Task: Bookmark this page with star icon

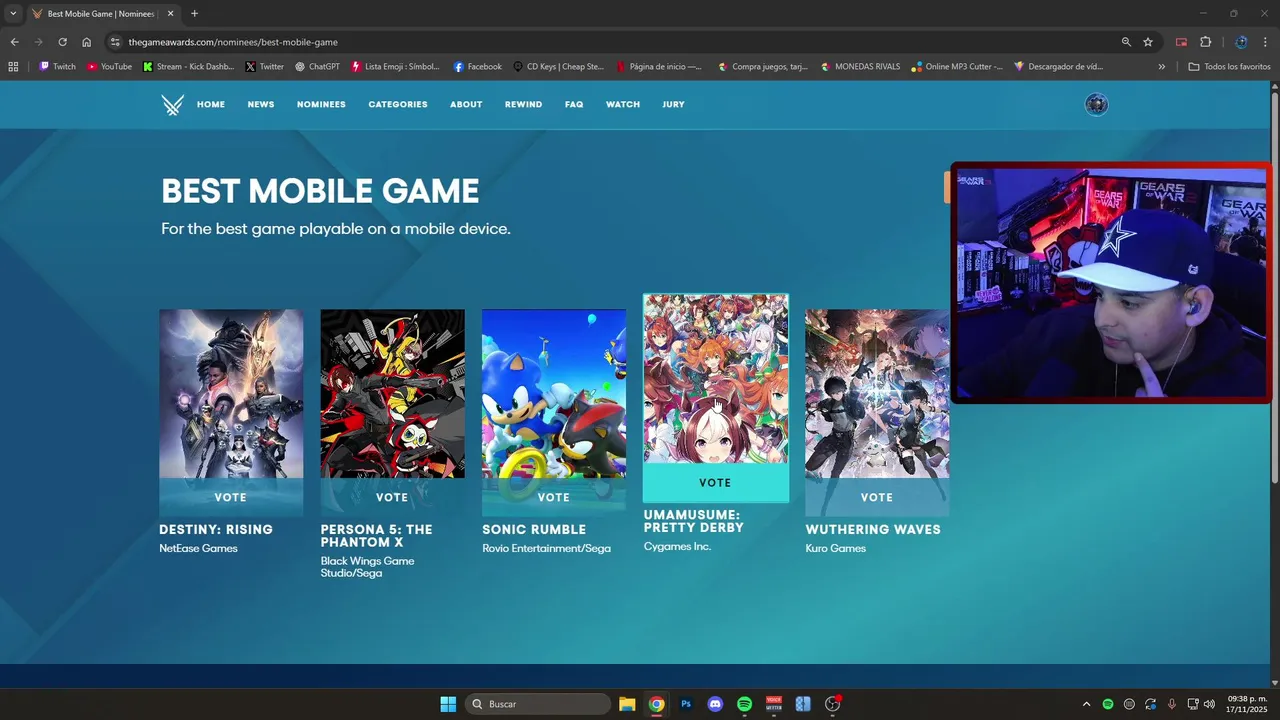Action: [1148, 42]
